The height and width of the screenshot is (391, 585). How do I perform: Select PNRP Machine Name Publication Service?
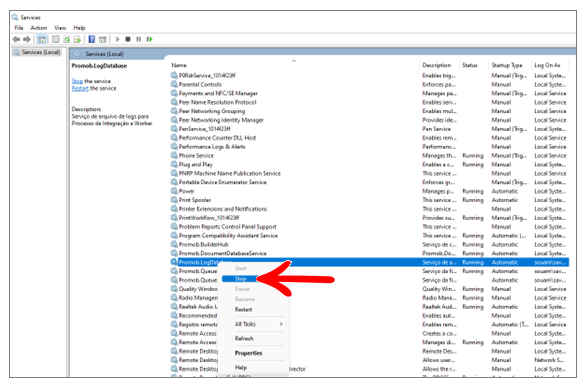pos(229,173)
